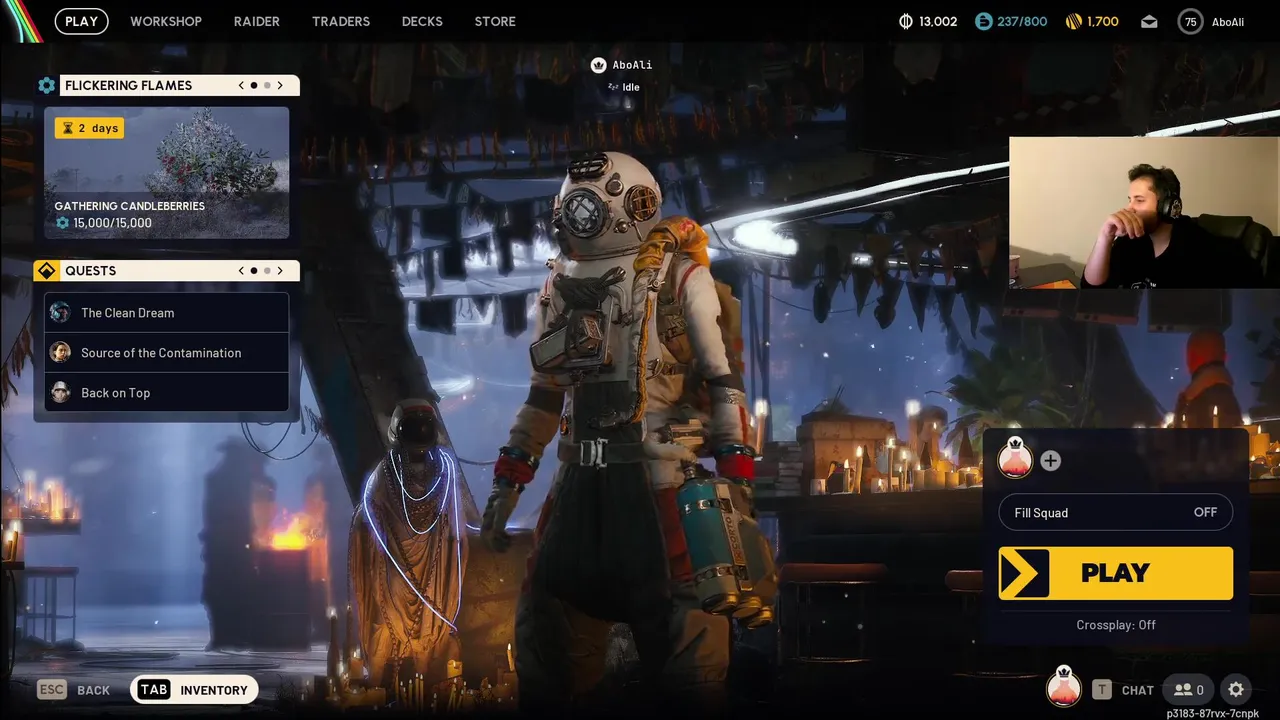Open Source of the Contamination quest

pyautogui.click(x=167, y=353)
